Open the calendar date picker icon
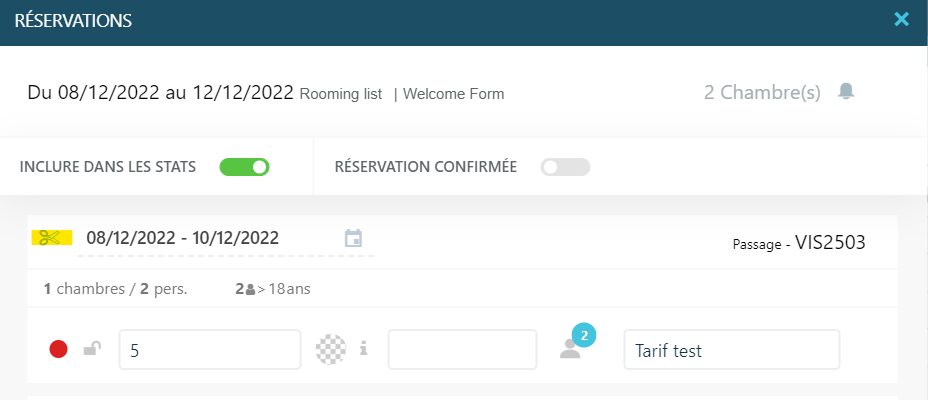 pos(353,238)
